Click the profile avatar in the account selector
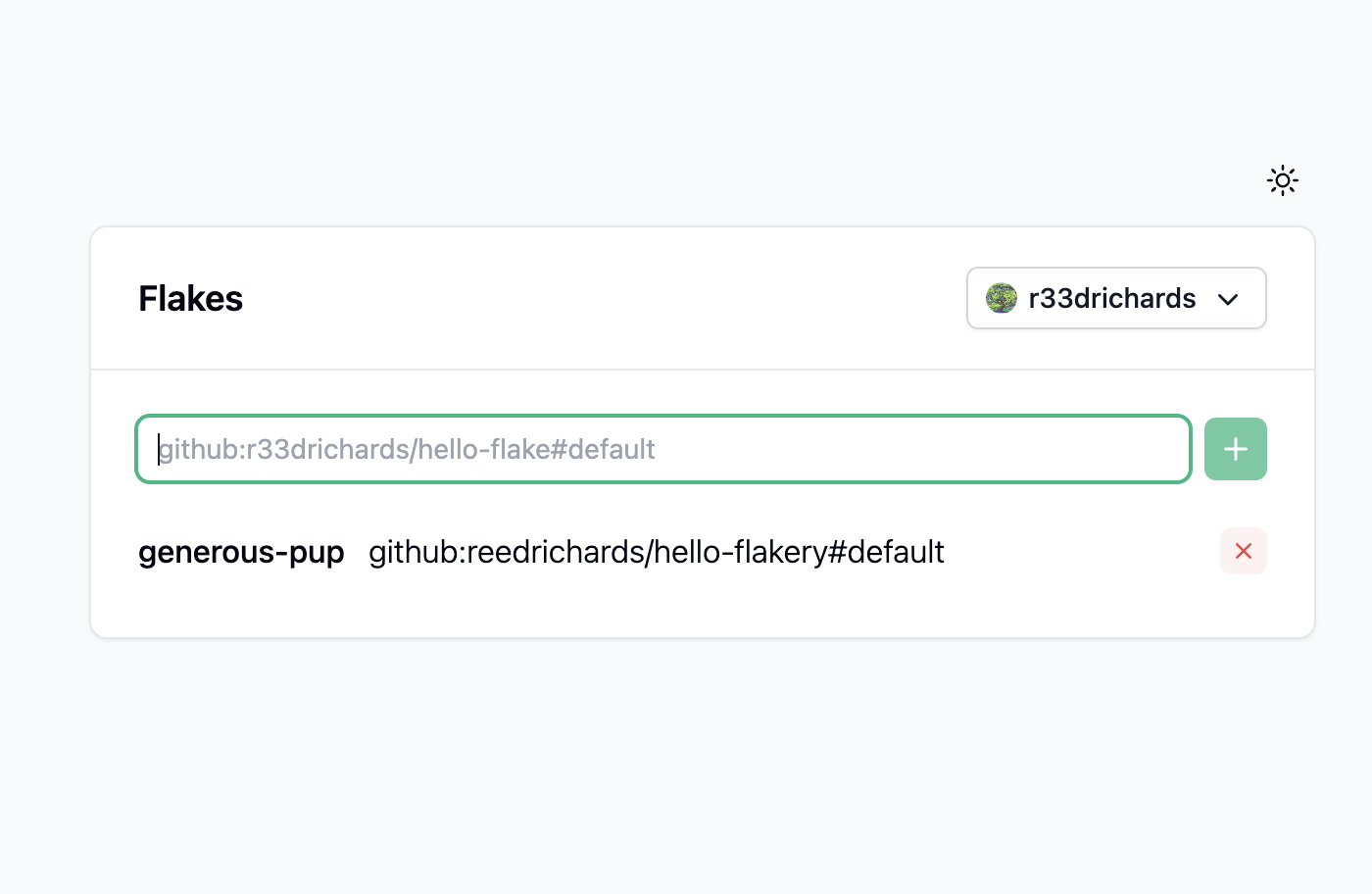This screenshot has width=1372, height=894. (1001, 298)
